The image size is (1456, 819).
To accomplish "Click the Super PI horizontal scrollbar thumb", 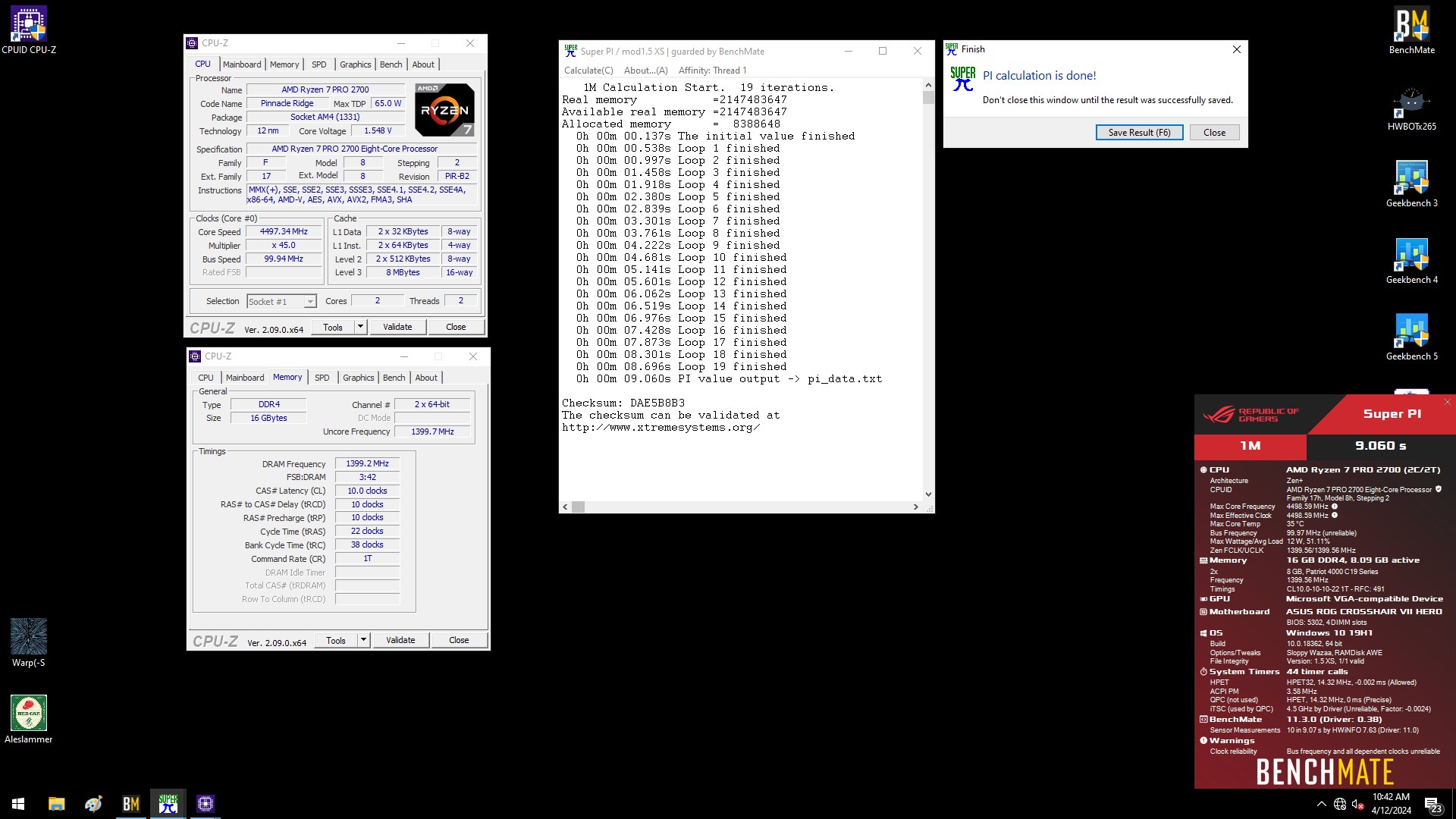I will 578,507.
